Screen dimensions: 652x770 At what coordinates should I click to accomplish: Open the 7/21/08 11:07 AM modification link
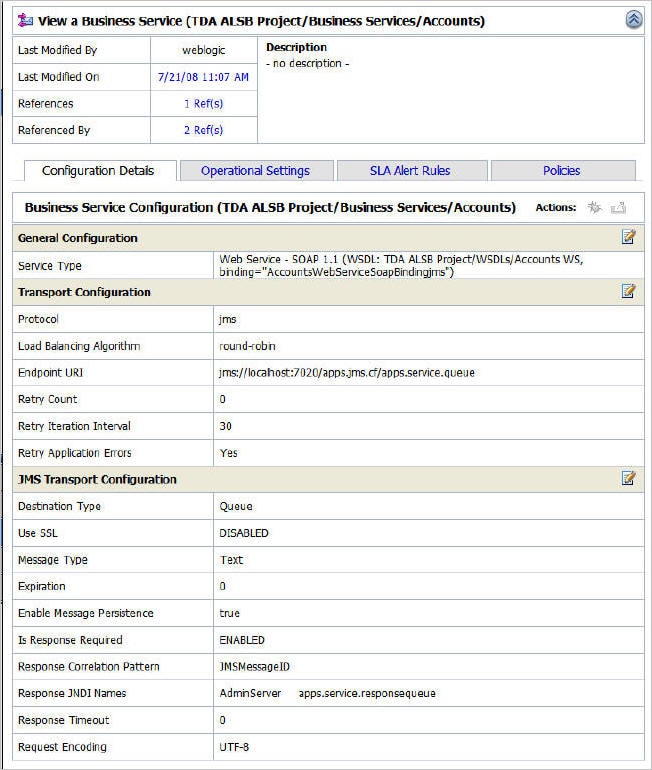click(x=203, y=77)
